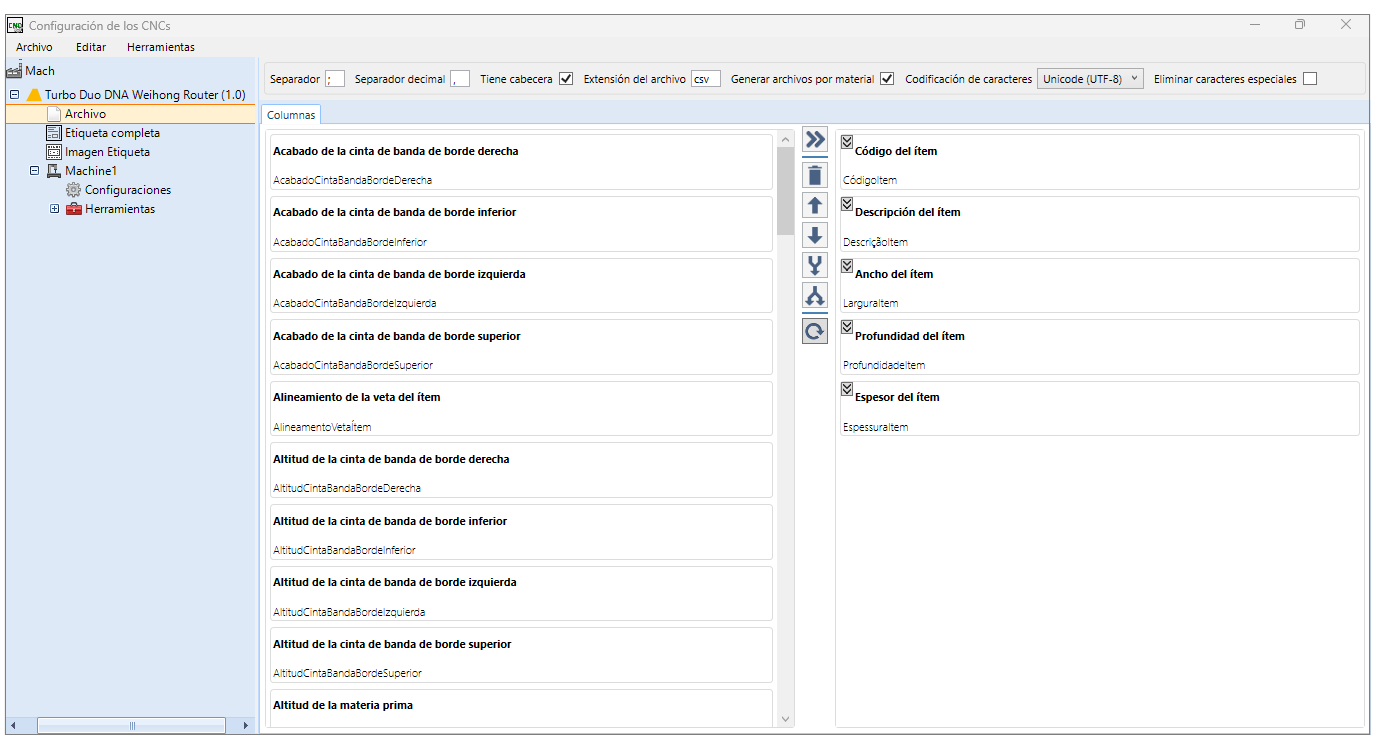Select Altitud de la cinta borde inferior

pyautogui.click(x=521, y=532)
